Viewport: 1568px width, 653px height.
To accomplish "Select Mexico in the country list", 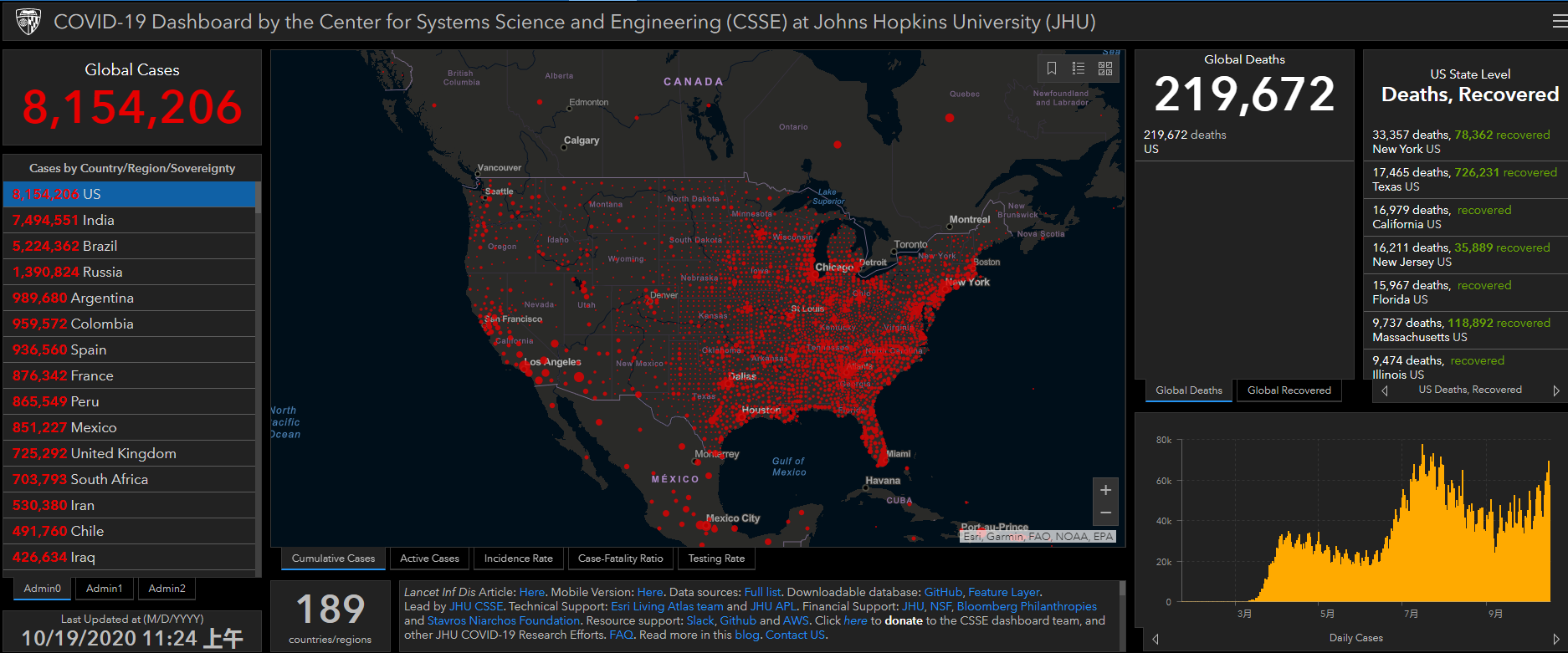I will (x=130, y=427).
